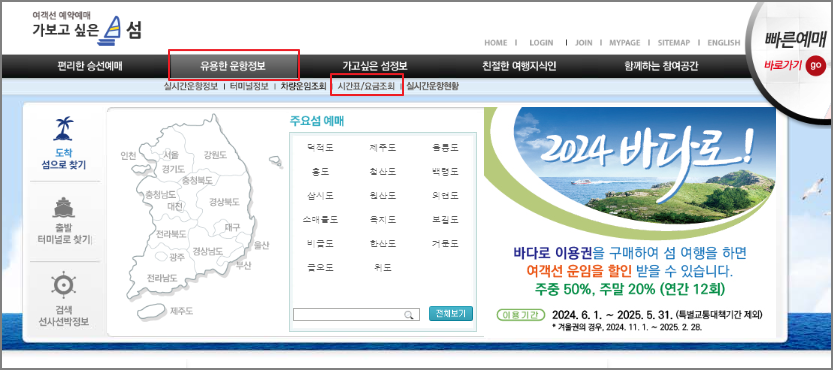Choose 백령도 in the 주요섬 예매 list
This screenshot has width=833, height=370.
pyautogui.click(x=445, y=172)
